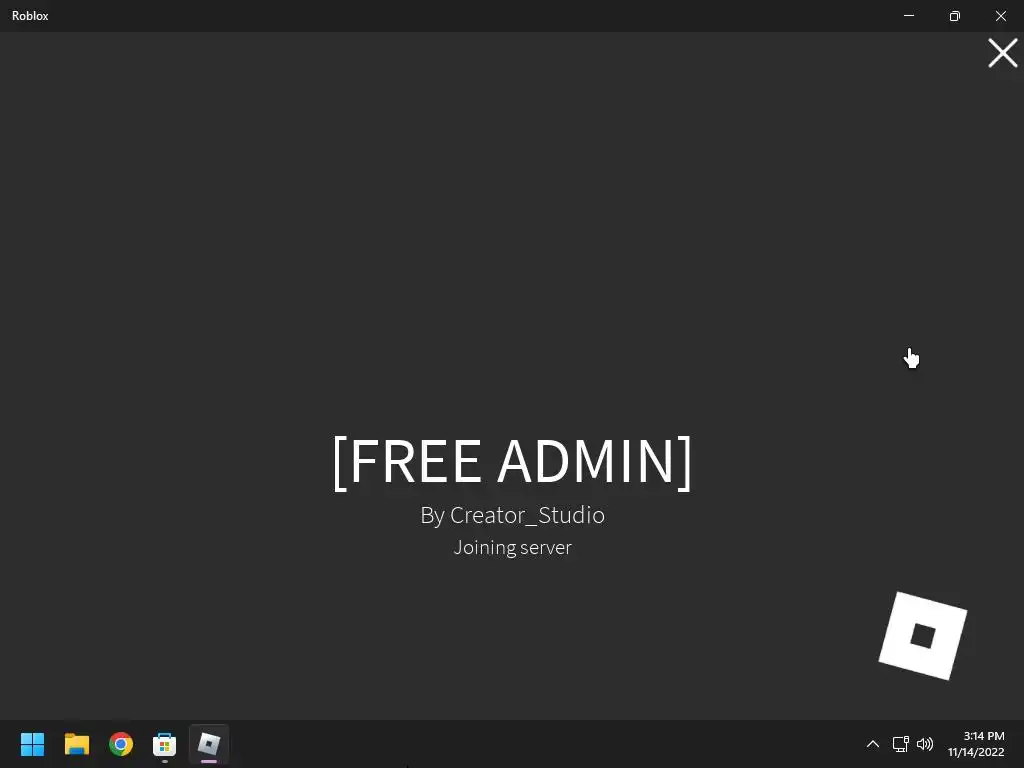The image size is (1024, 768).
Task: Launch File Explorer from the taskbar
Action: tap(76, 744)
